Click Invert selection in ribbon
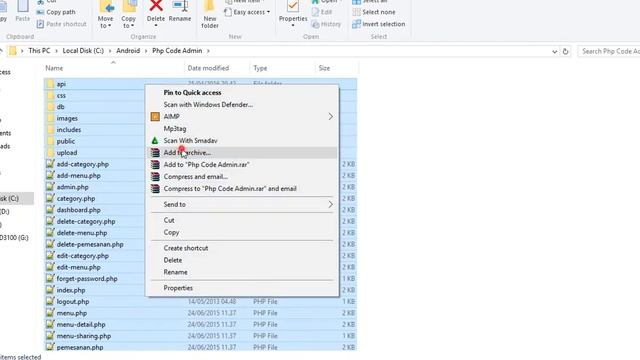This screenshot has height=360, width=640. tap(379, 24)
